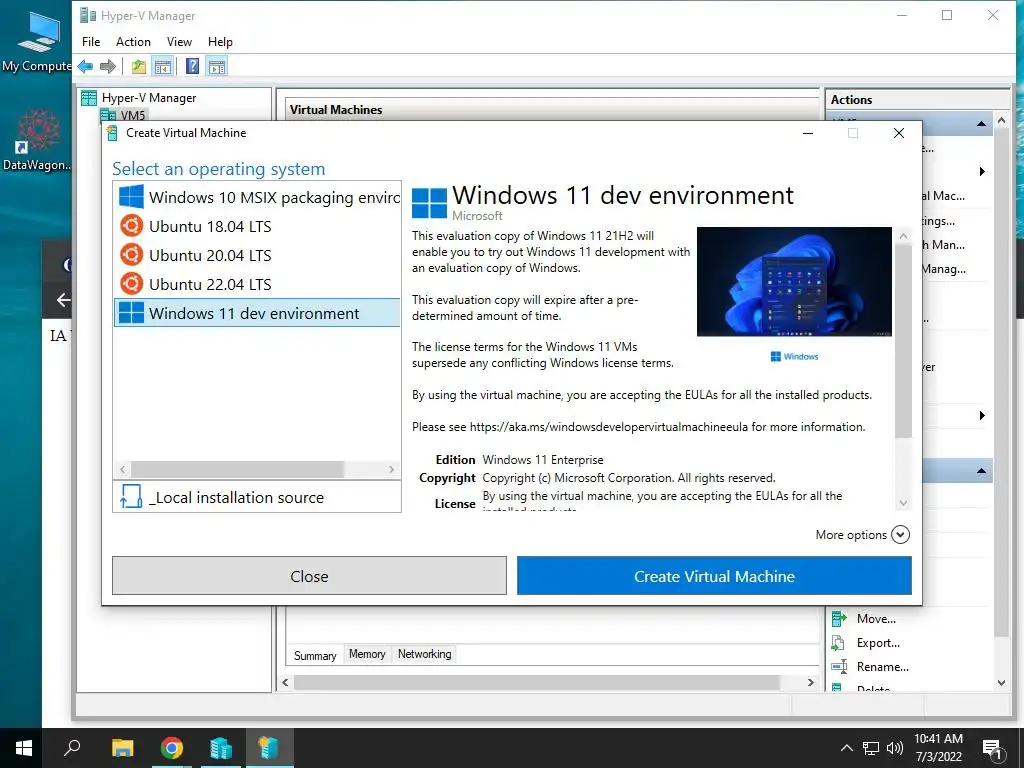1024x768 pixels.
Task: Expand More options chevron
Action: click(900, 535)
